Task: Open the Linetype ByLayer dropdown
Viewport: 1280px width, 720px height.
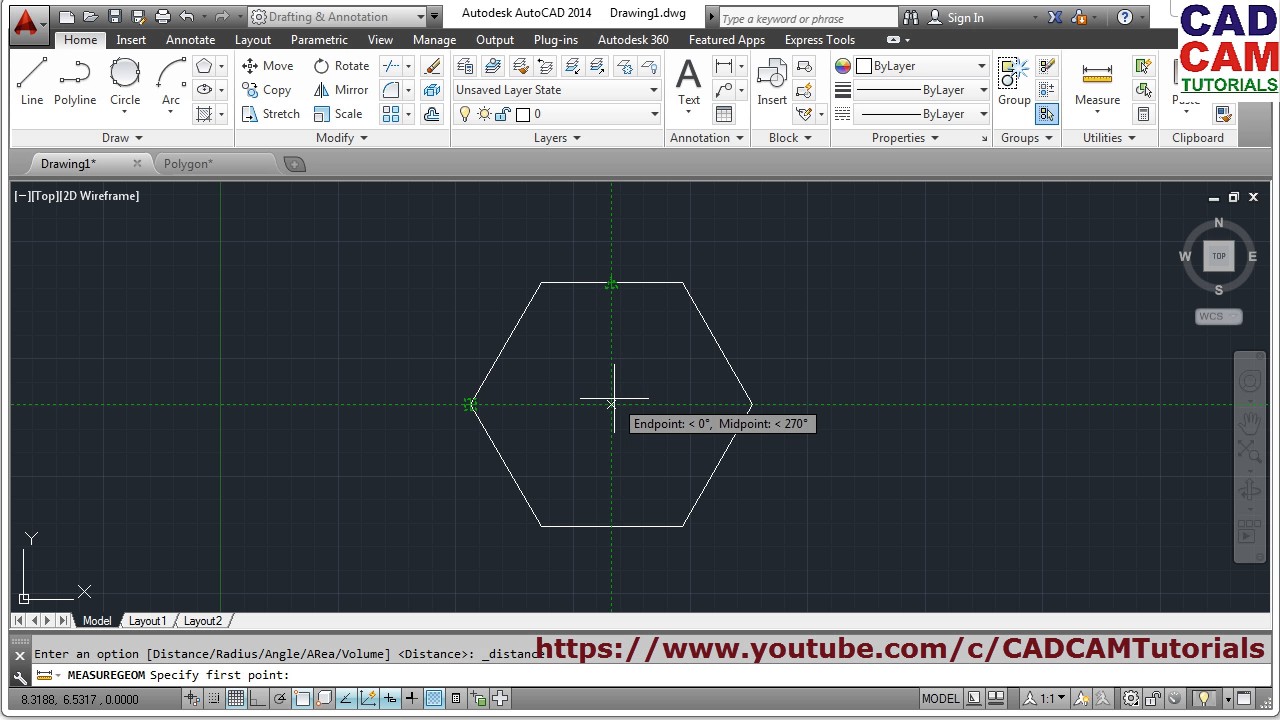Action: 924,114
